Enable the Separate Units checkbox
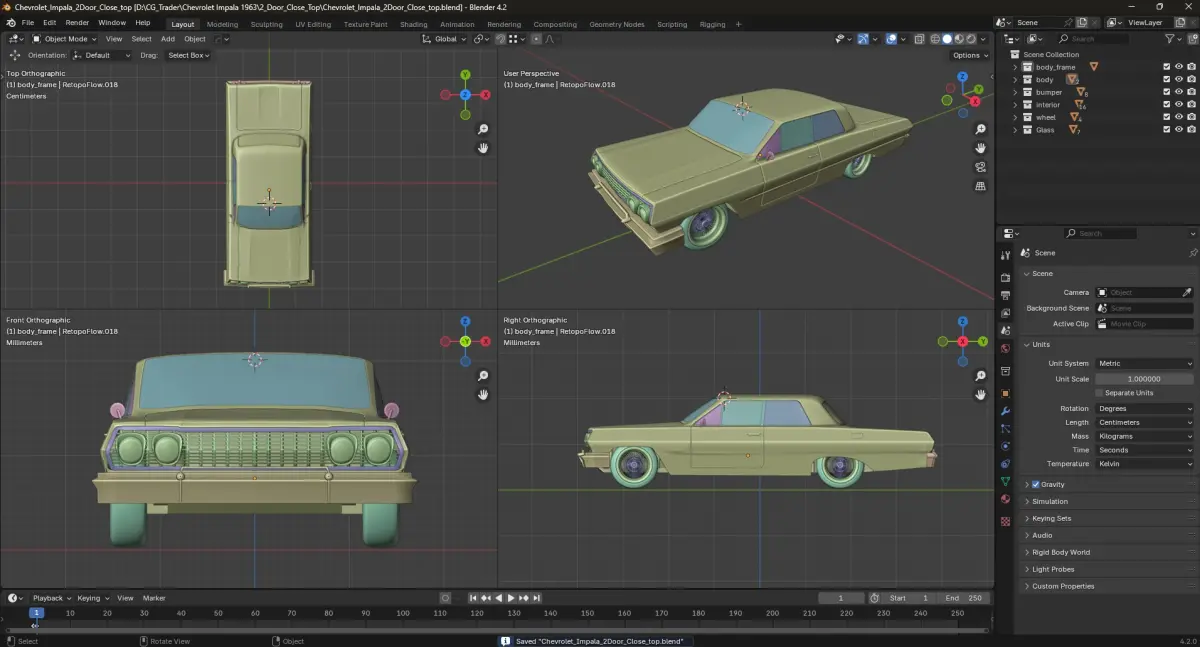This screenshot has height=647, width=1200. [1100, 393]
